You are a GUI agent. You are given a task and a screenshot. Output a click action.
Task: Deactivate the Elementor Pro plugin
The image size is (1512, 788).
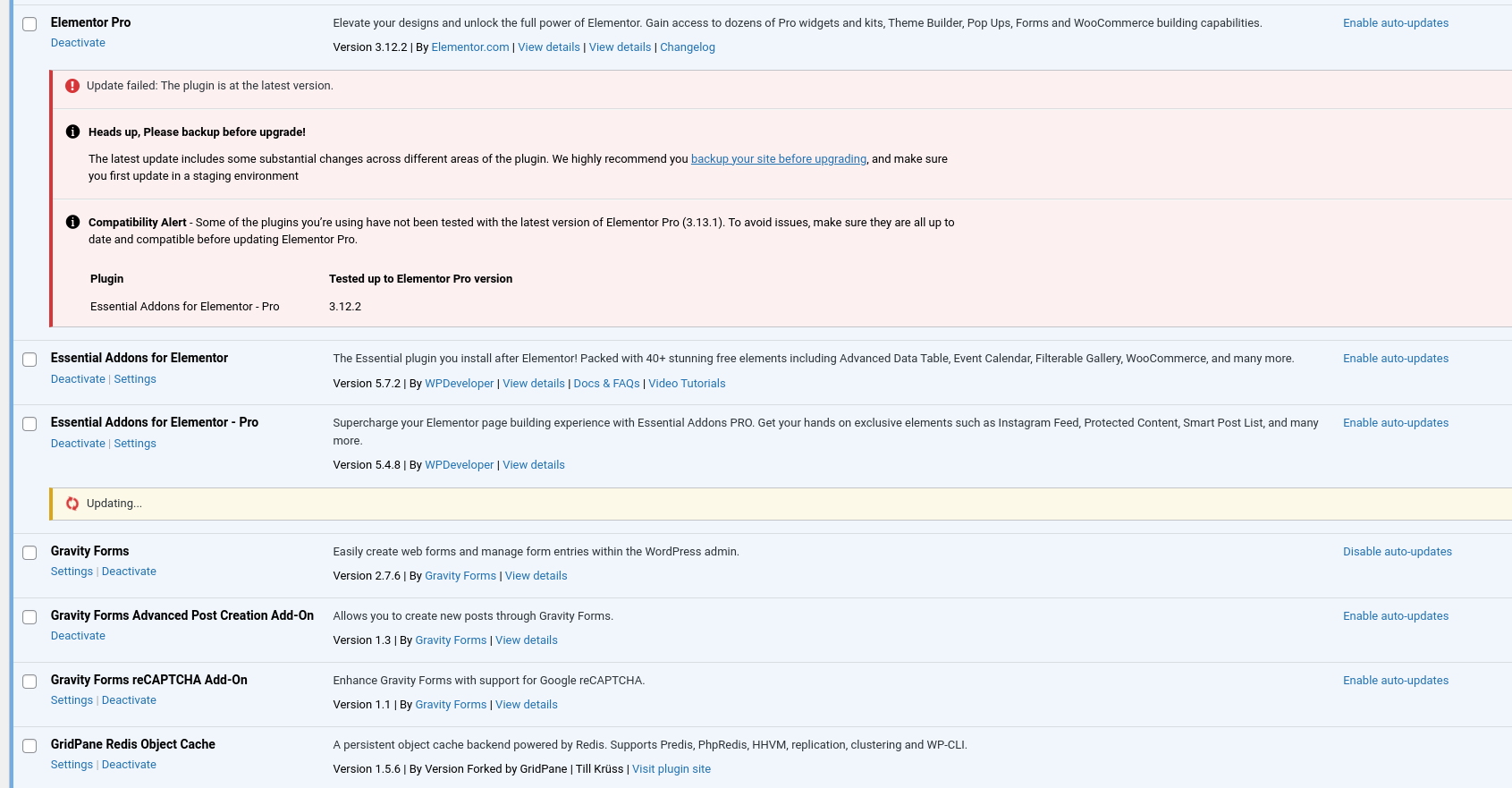[x=78, y=43]
